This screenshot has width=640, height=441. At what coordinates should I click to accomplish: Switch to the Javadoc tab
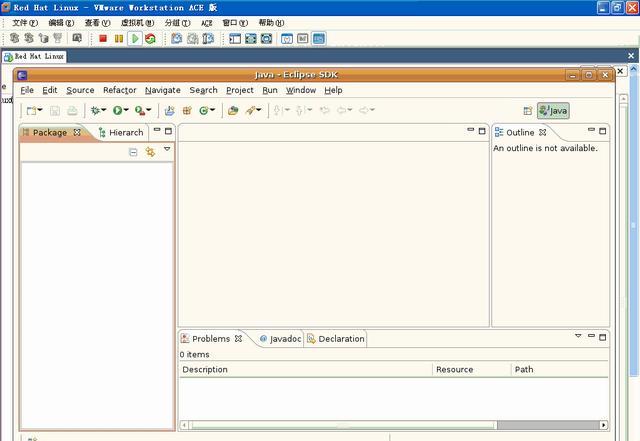click(280, 339)
